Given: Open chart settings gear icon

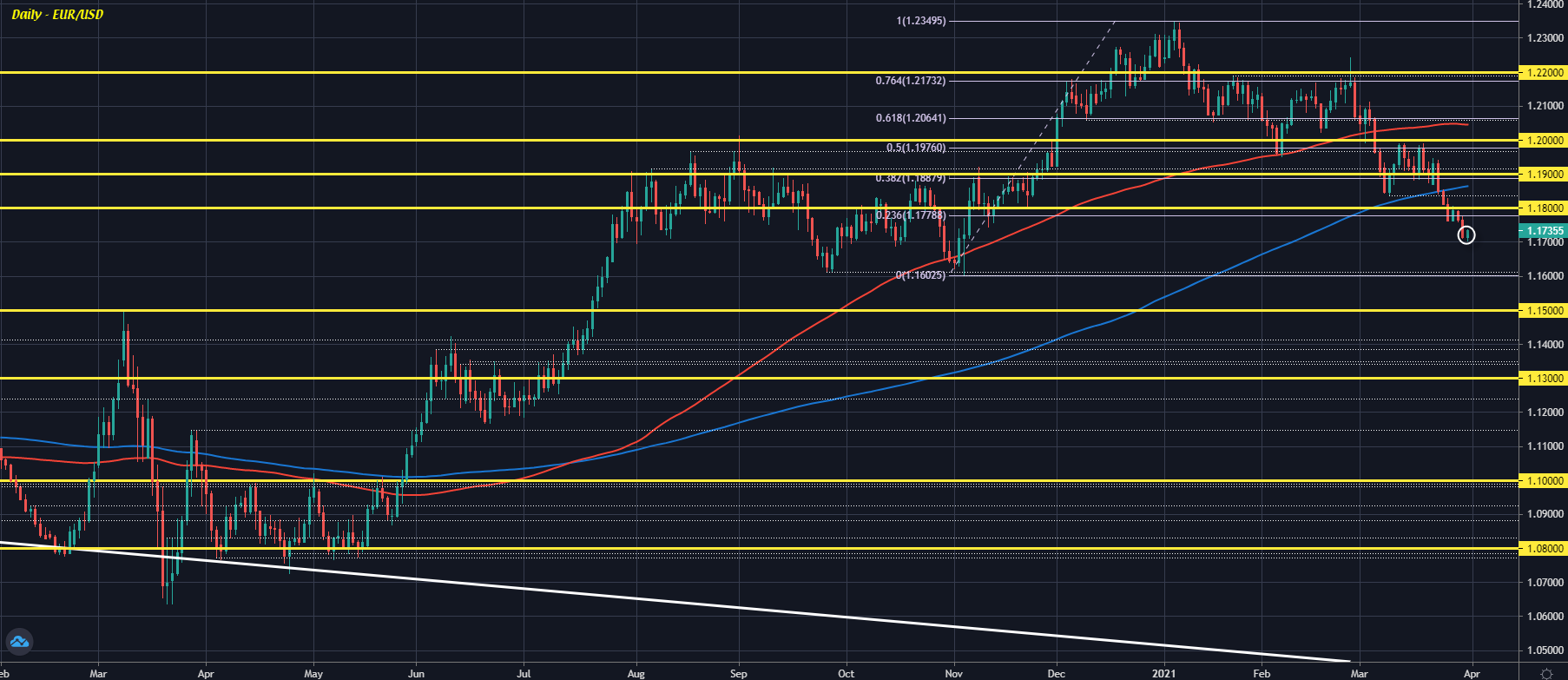Looking at the screenshot, I should pyautogui.click(x=1546, y=673).
